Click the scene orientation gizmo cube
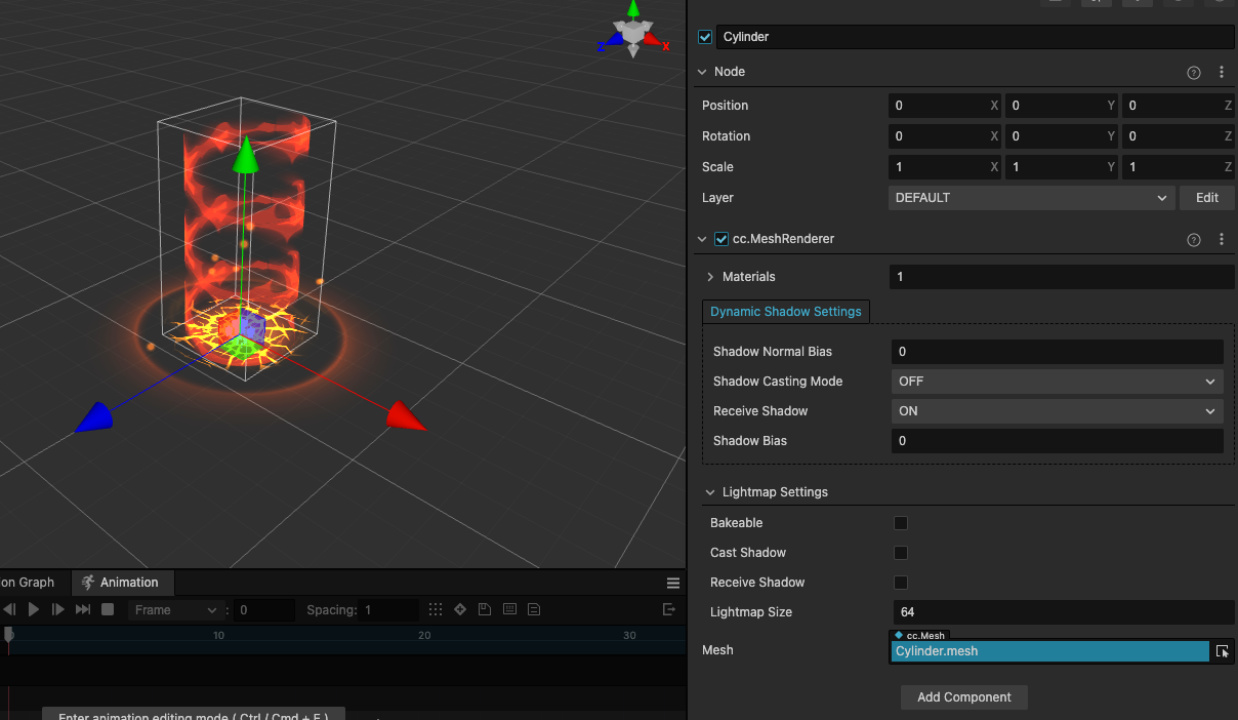1238x720 pixels. [634, 32]
